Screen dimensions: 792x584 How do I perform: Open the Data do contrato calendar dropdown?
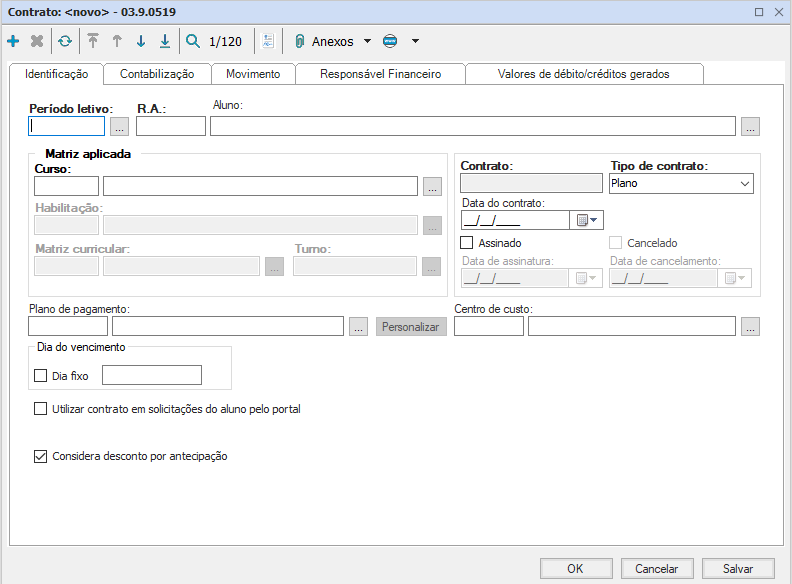click(x=586, y=221)
